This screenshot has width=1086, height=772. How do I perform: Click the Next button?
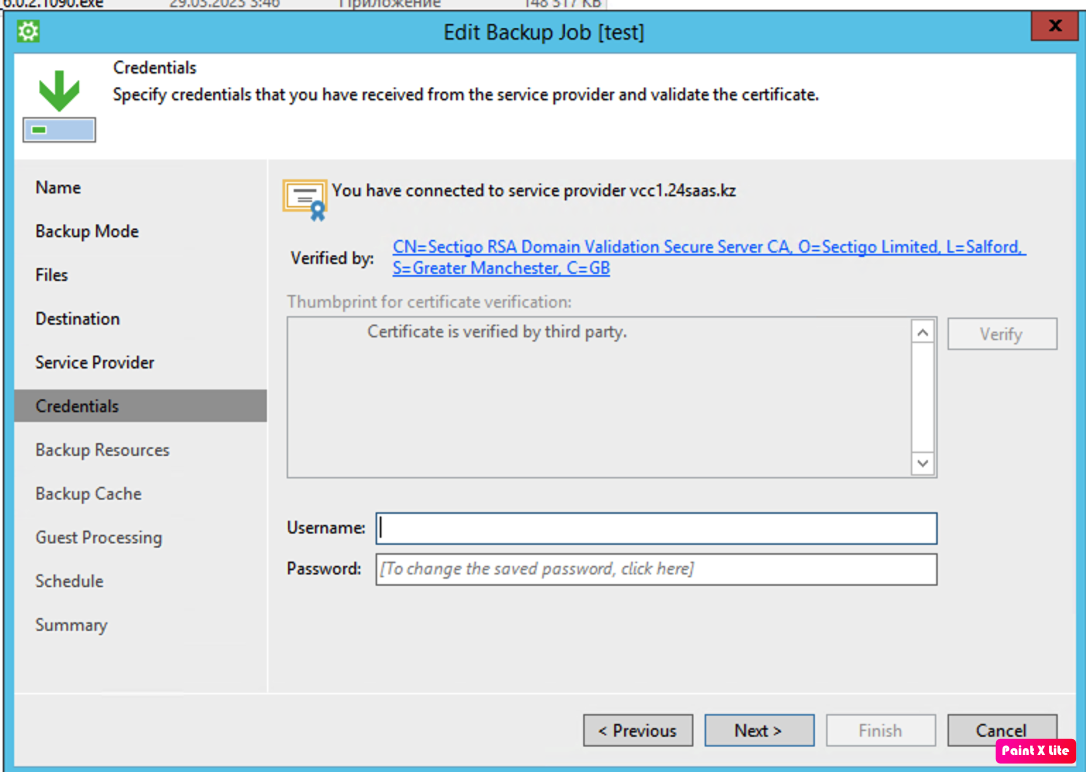(759, 730)
